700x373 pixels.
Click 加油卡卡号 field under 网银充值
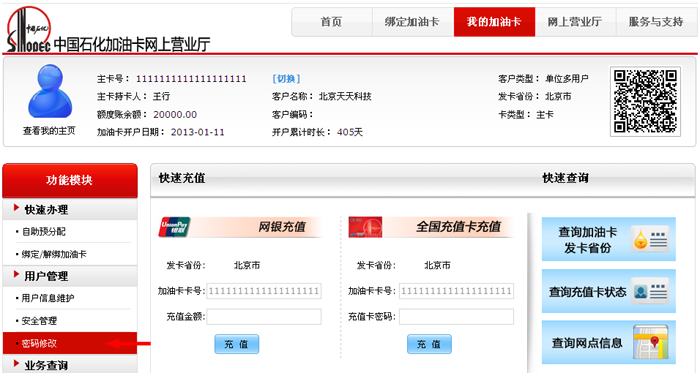[264, 291]
